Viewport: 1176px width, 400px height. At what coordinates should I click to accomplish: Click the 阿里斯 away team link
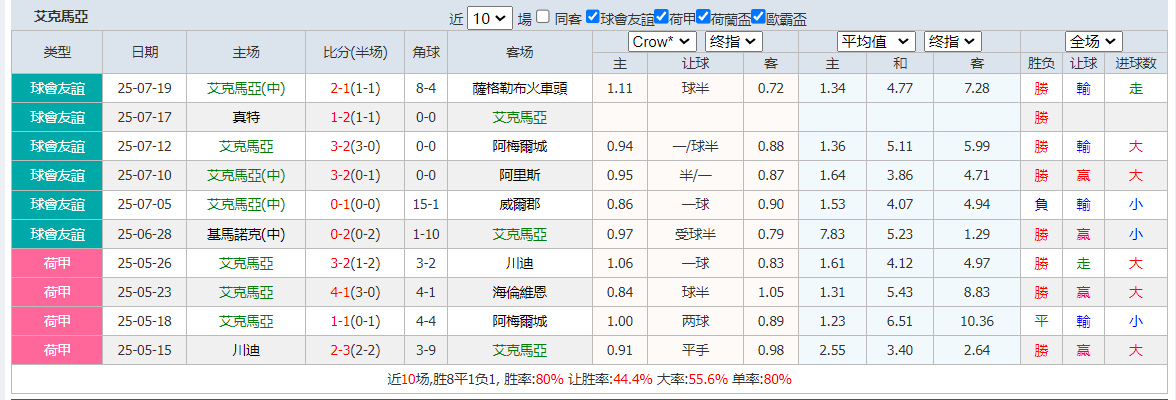520,176
